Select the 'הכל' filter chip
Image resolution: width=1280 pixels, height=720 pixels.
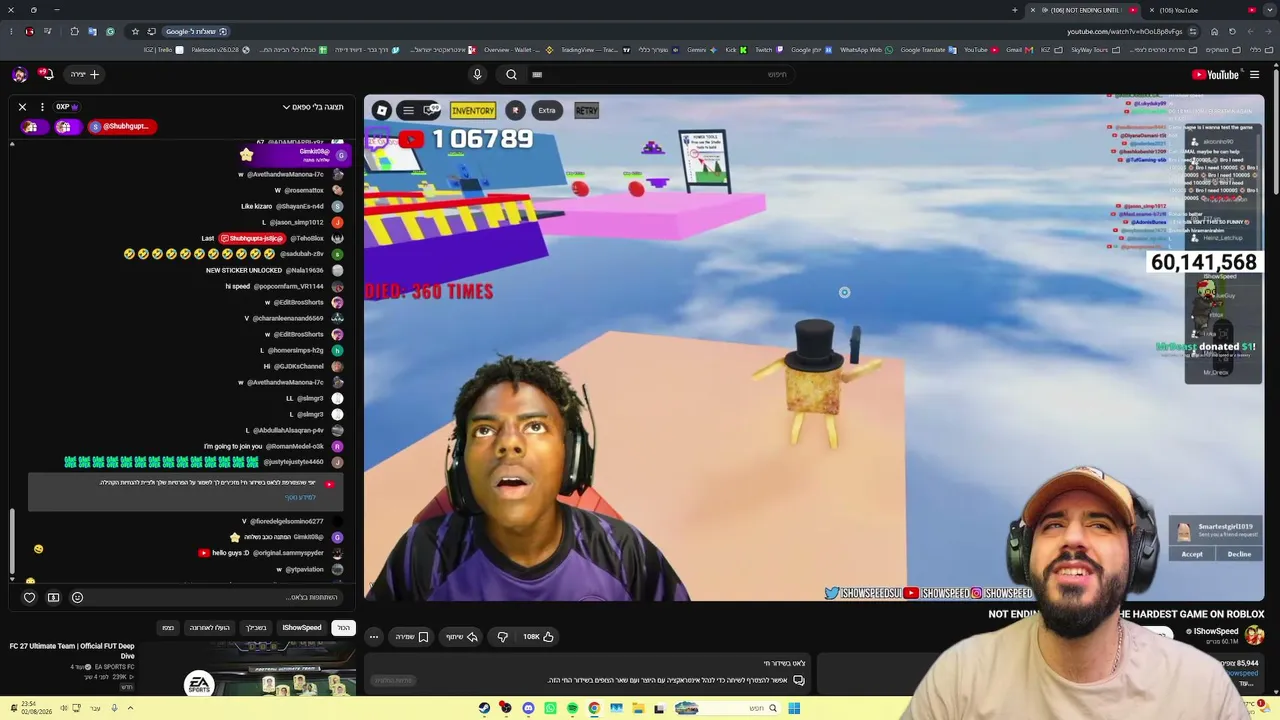[x=343, y=628]
